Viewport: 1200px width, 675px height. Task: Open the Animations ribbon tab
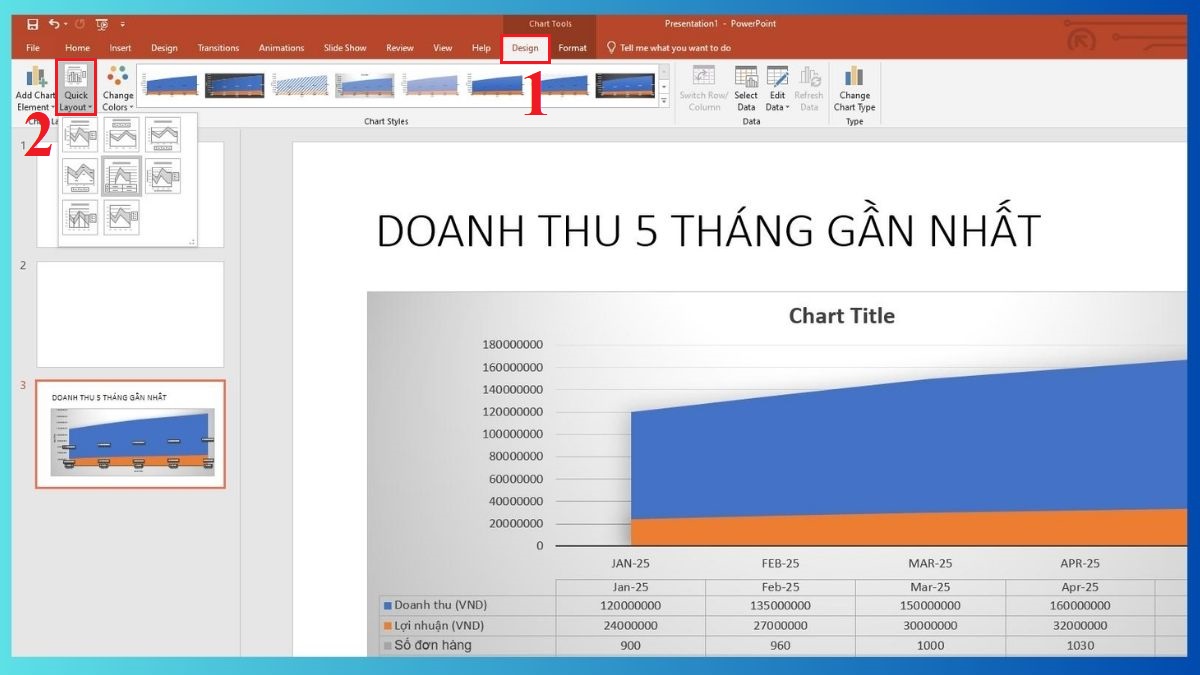281,47
